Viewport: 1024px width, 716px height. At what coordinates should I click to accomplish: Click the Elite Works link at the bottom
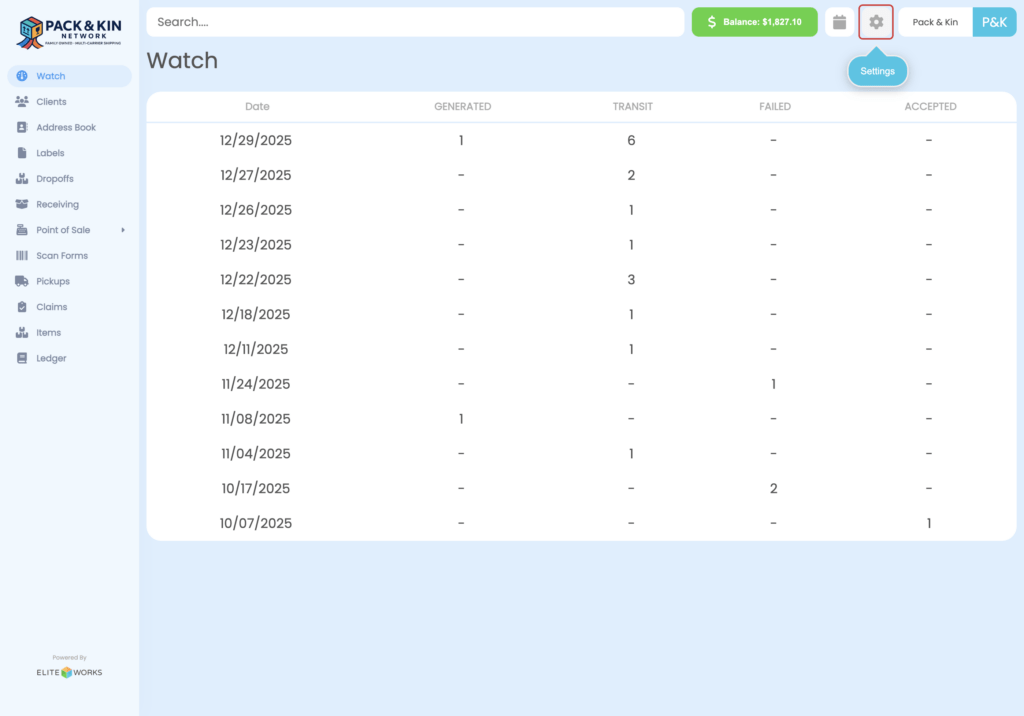pyautogui.click(x=69, y=672)
